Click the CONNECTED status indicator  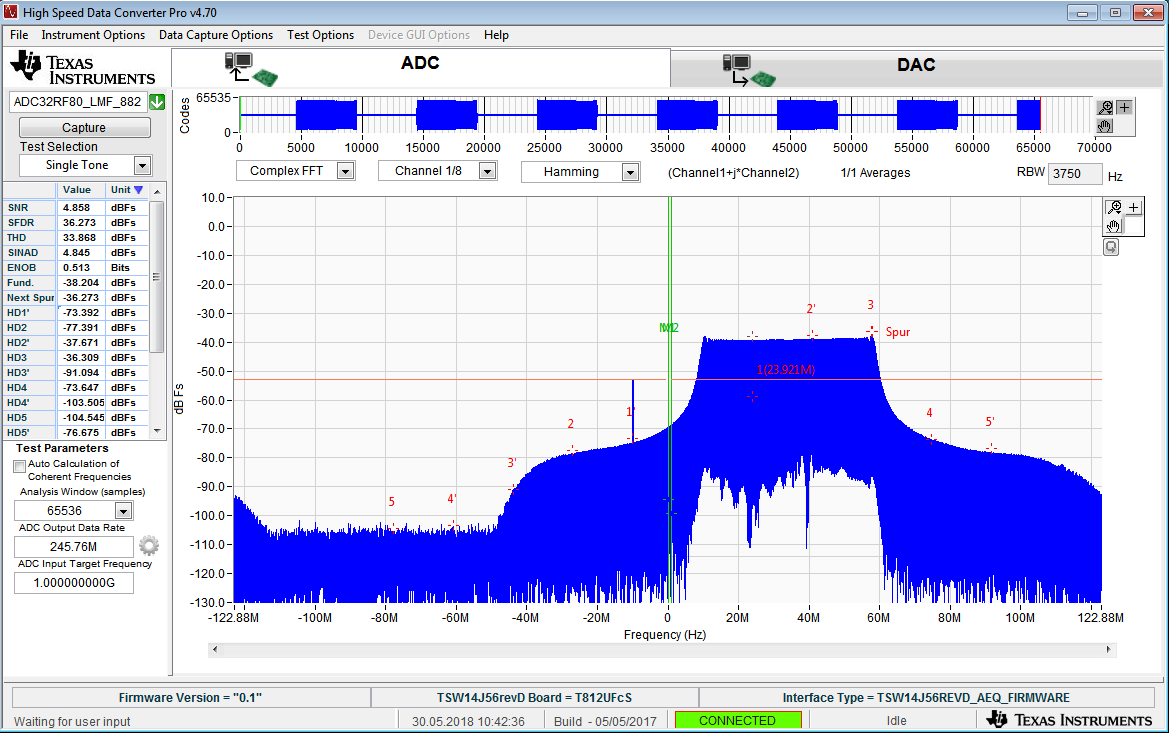[738, 720]
